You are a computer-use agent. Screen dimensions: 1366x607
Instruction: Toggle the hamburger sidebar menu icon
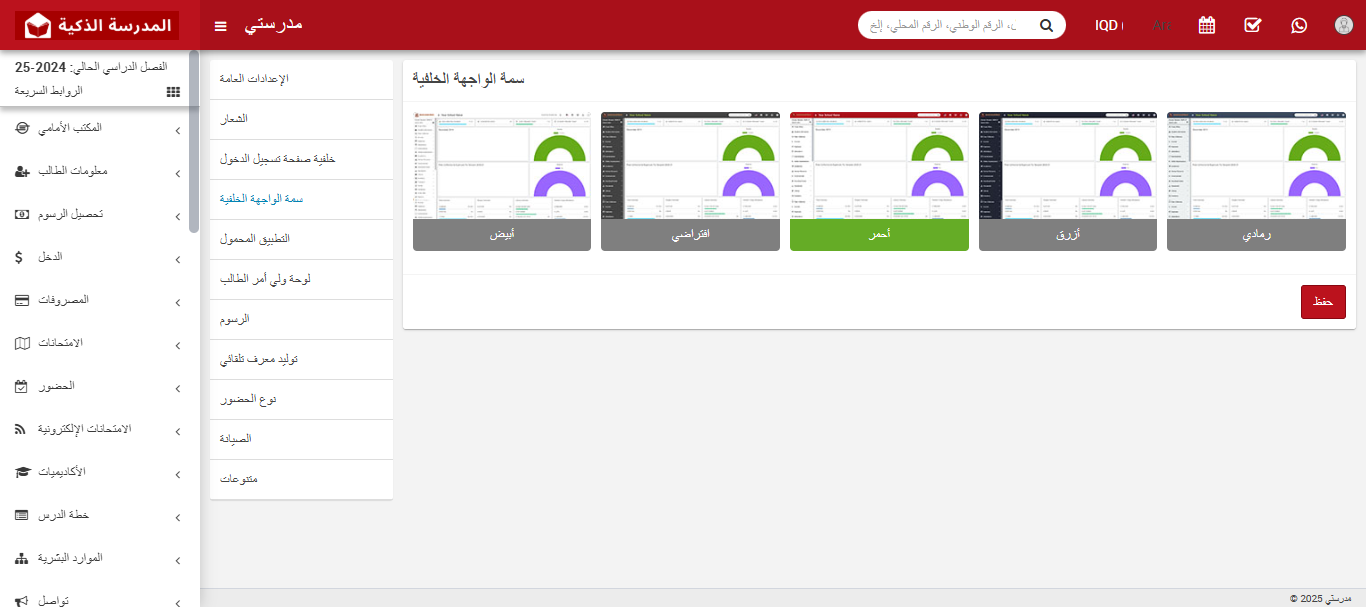click(221, 25)
